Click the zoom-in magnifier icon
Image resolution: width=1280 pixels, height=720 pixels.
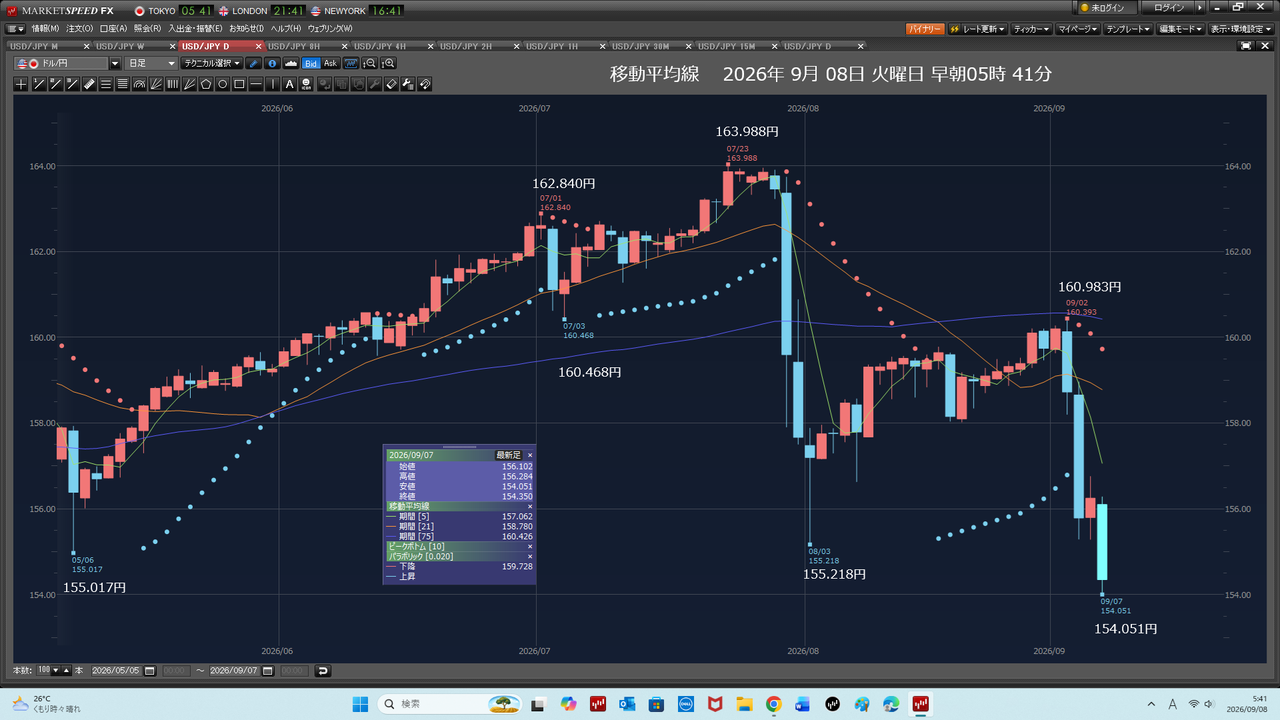(389, 63)
